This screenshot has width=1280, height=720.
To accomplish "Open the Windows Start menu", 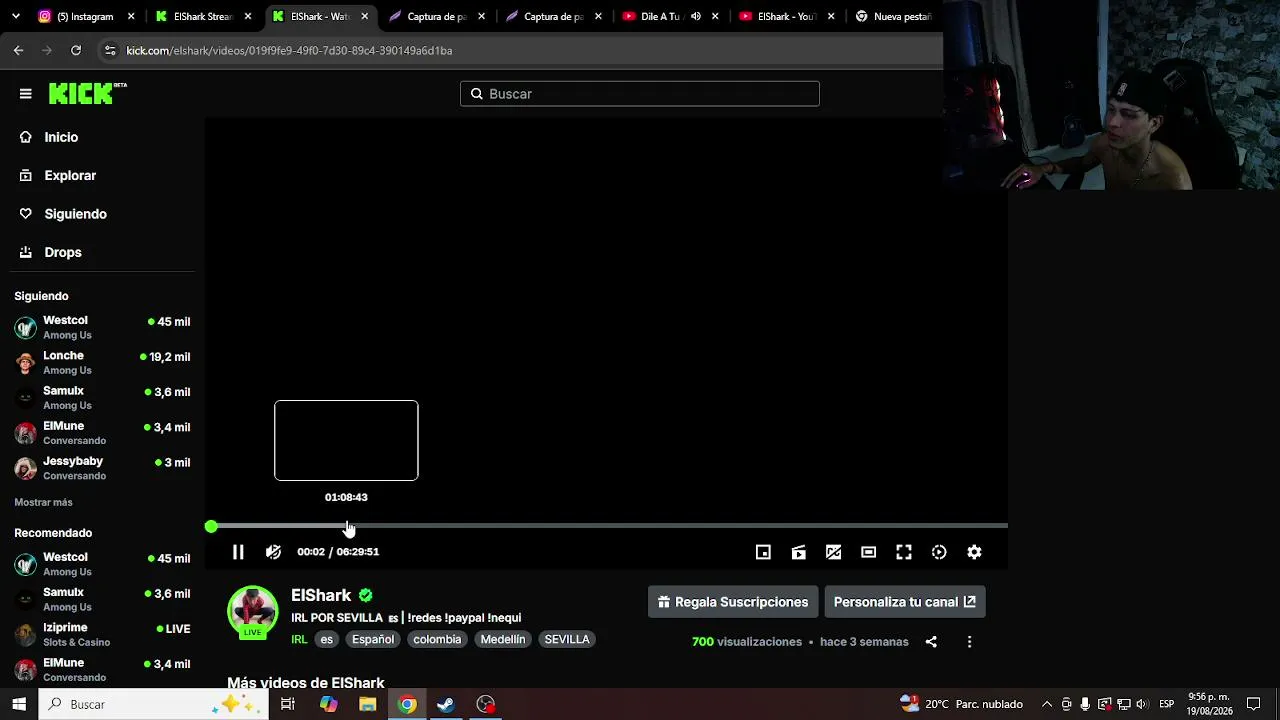I will point(19,704).
